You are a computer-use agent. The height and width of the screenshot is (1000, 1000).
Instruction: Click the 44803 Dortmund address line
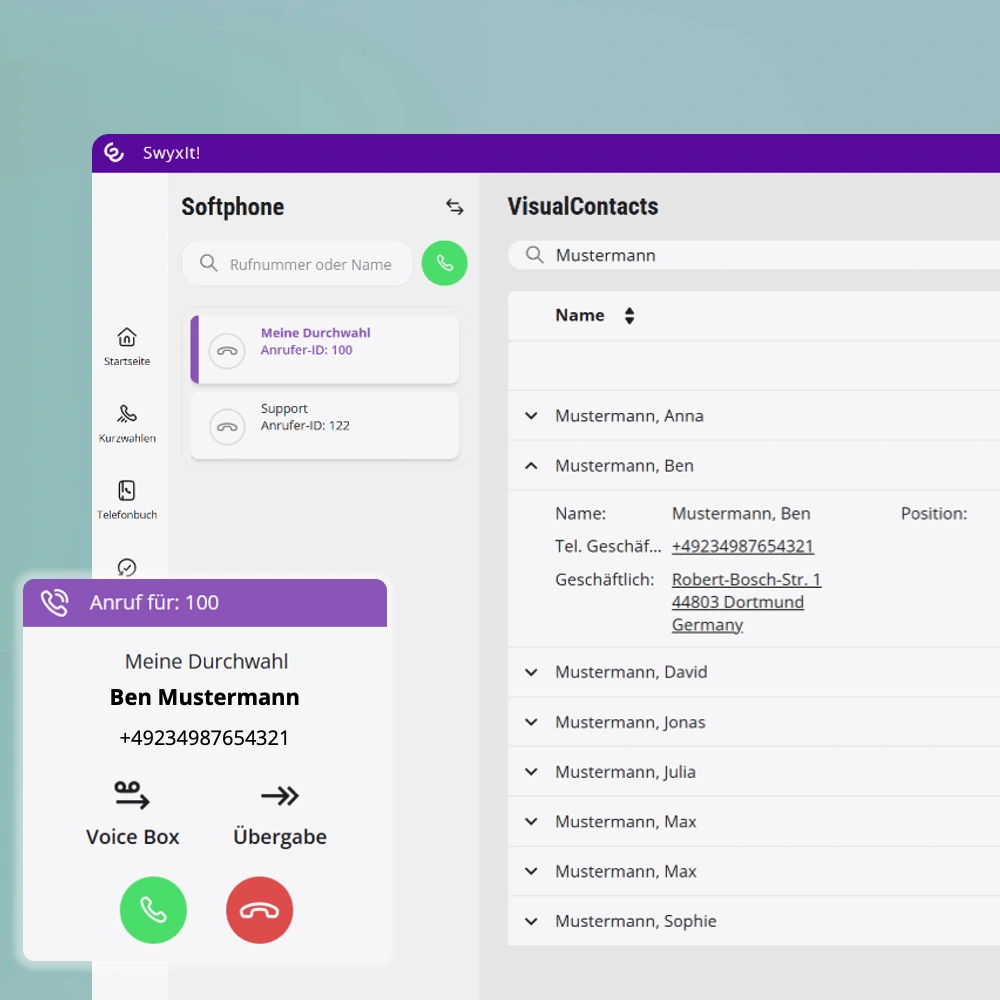point(738,602)
